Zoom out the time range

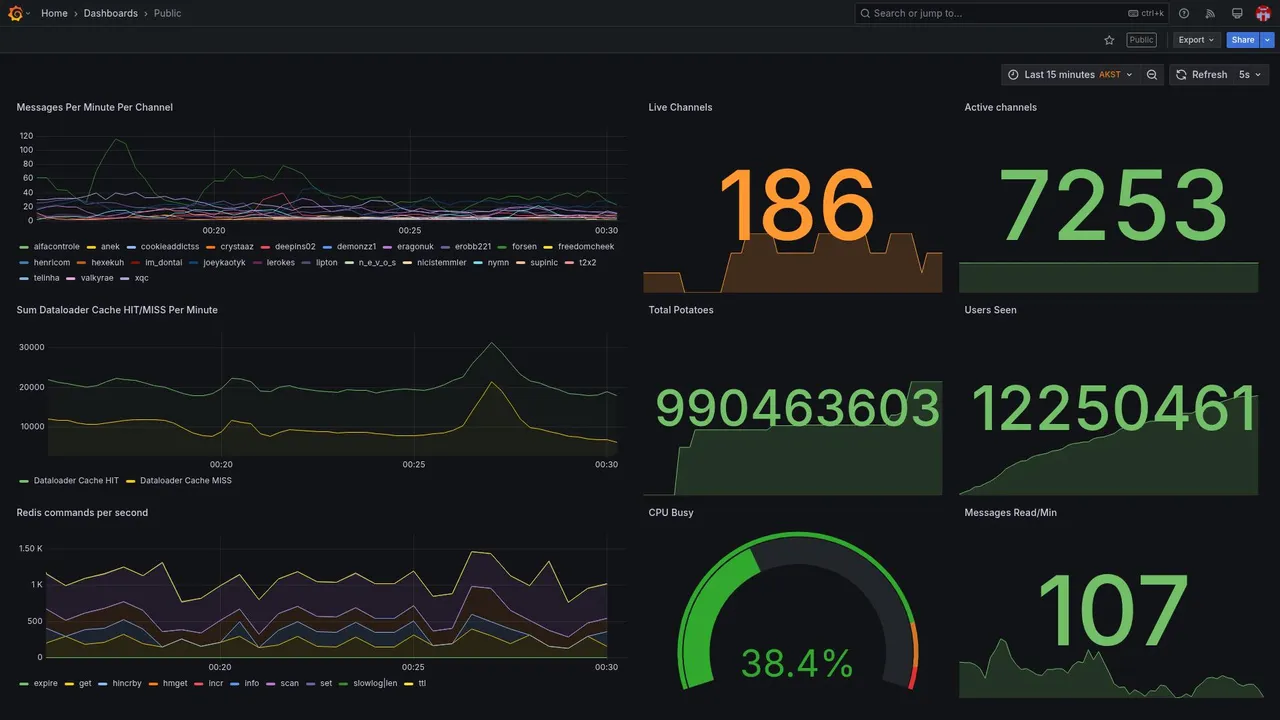(x=1152, y=75)
